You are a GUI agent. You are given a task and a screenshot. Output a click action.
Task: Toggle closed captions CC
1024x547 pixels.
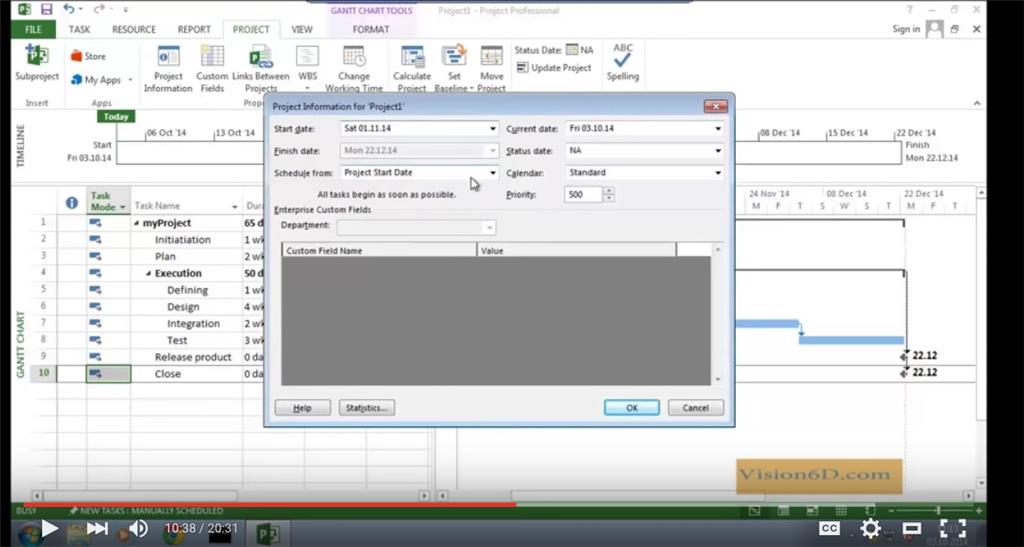(829, 528)
